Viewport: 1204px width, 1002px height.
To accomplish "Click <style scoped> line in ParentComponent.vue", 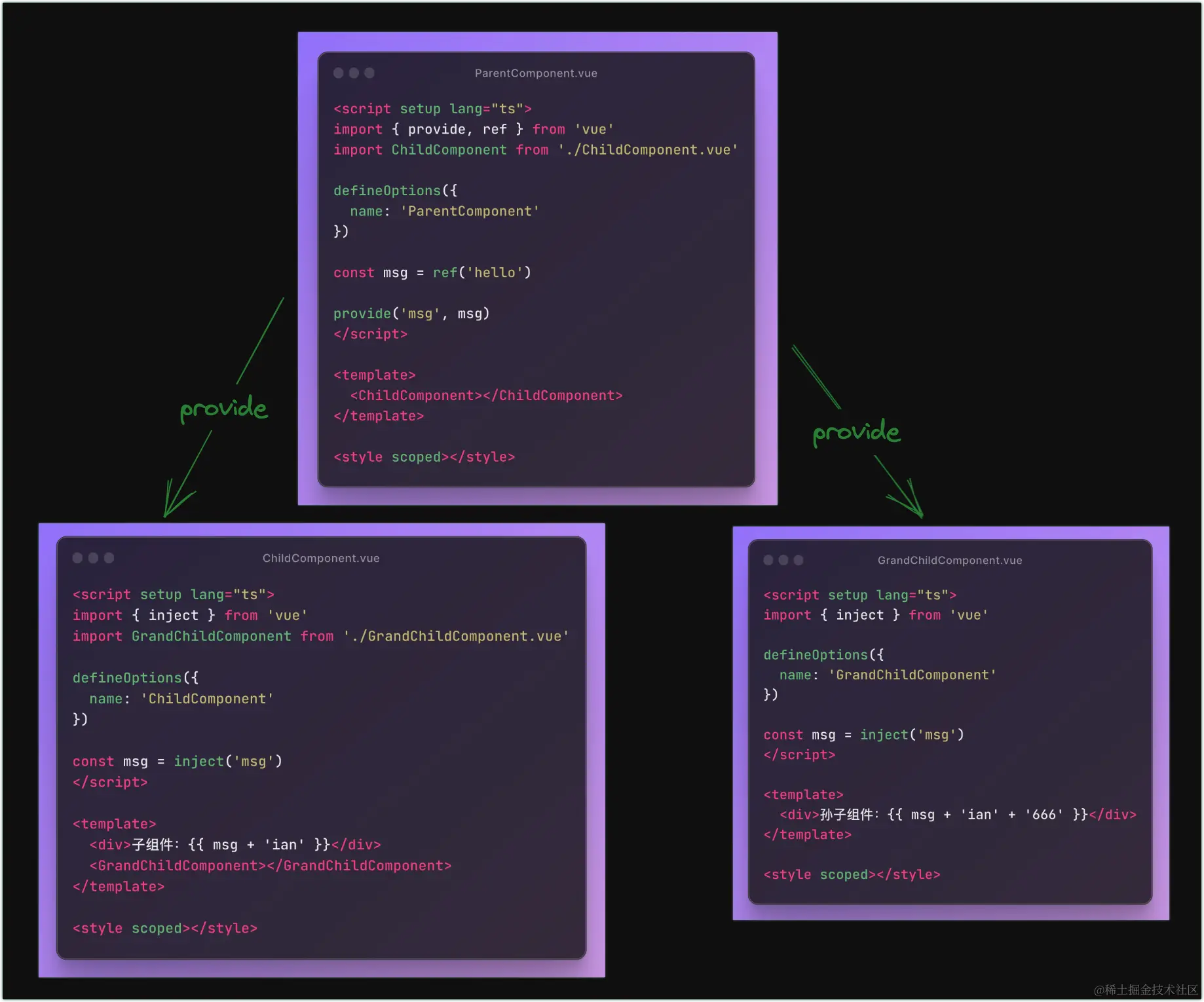I will pyautogui.click(x=424, y=457).
